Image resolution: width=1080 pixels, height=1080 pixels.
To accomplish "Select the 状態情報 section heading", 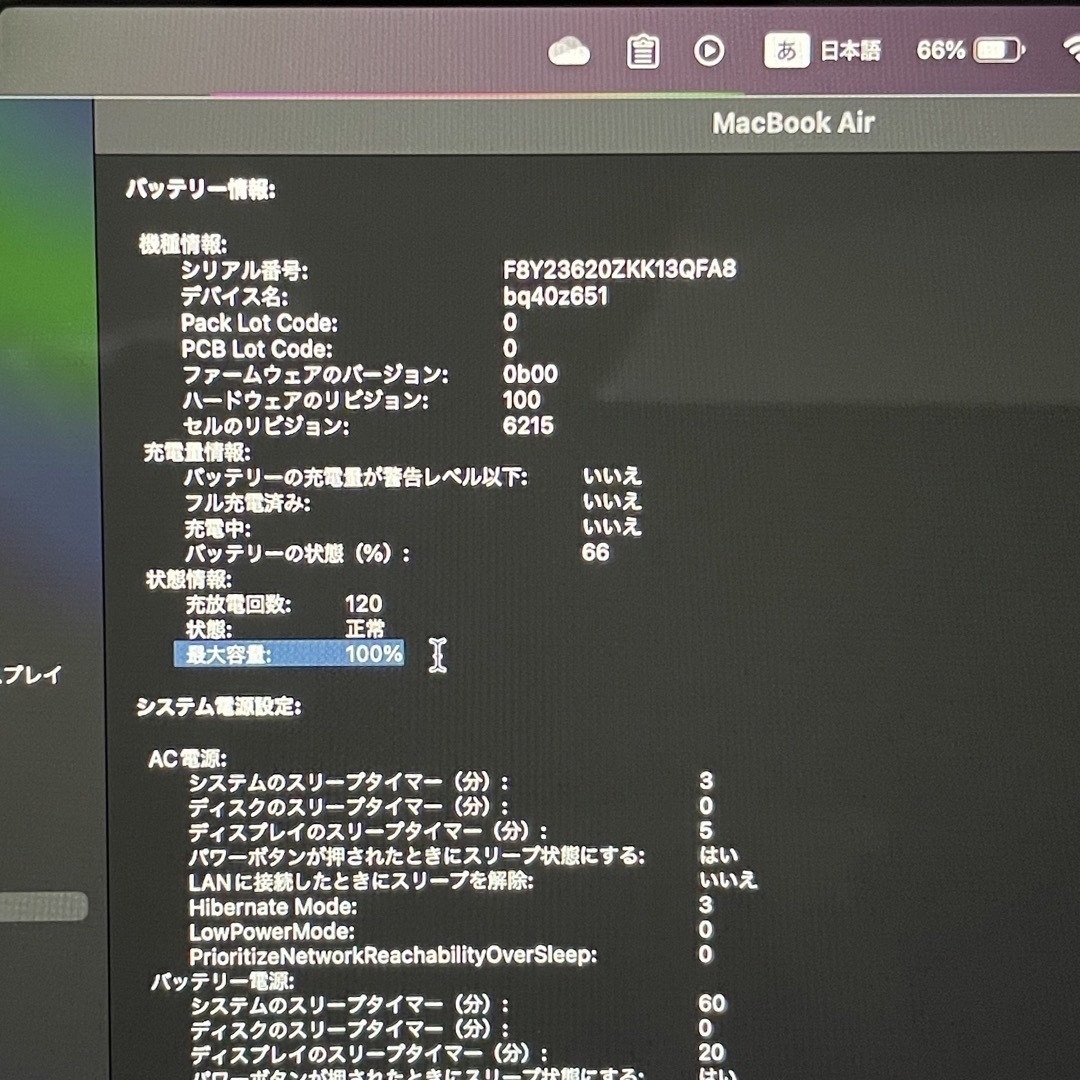I will click(x=189, y=579).
